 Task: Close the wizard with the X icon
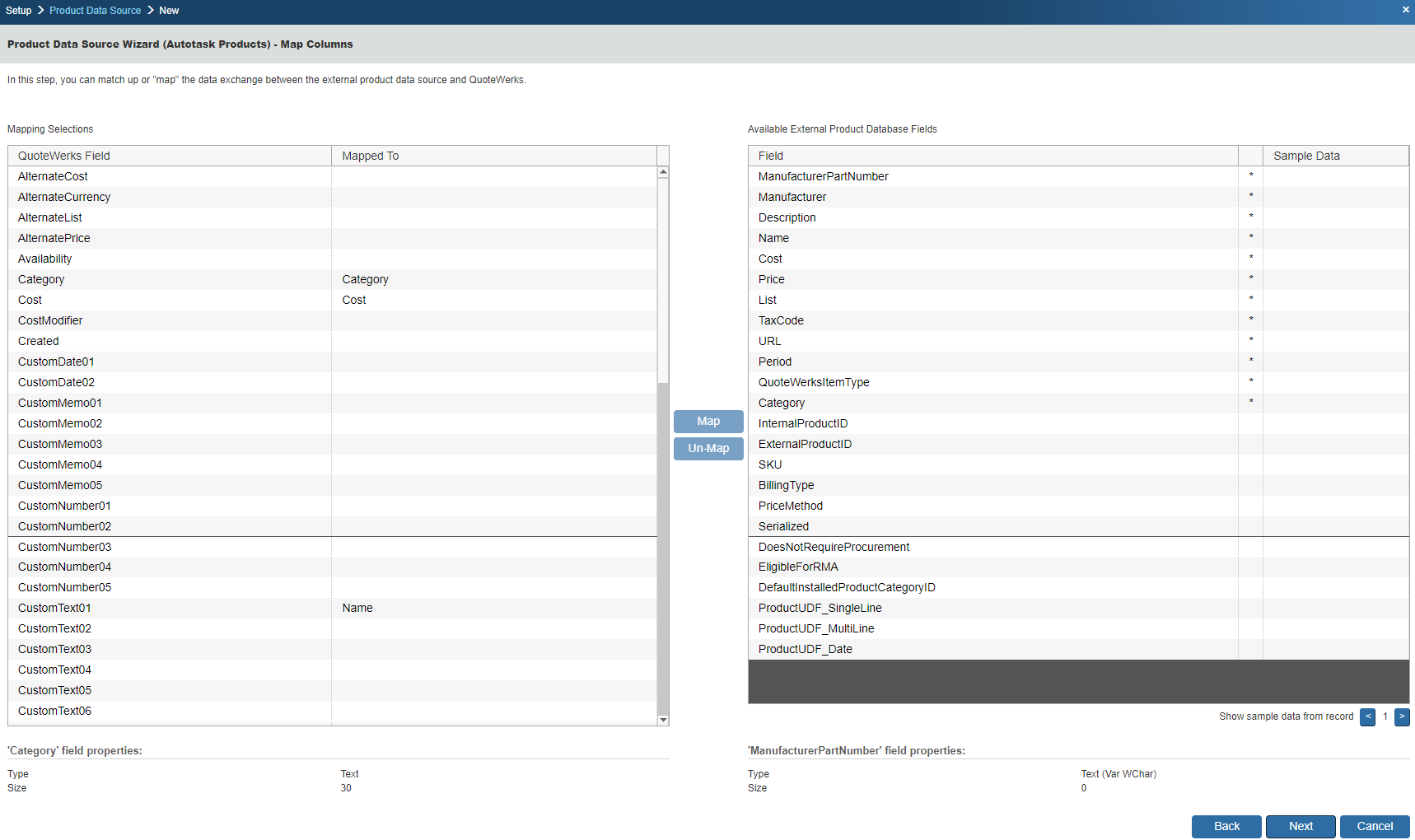[1405, 10]
